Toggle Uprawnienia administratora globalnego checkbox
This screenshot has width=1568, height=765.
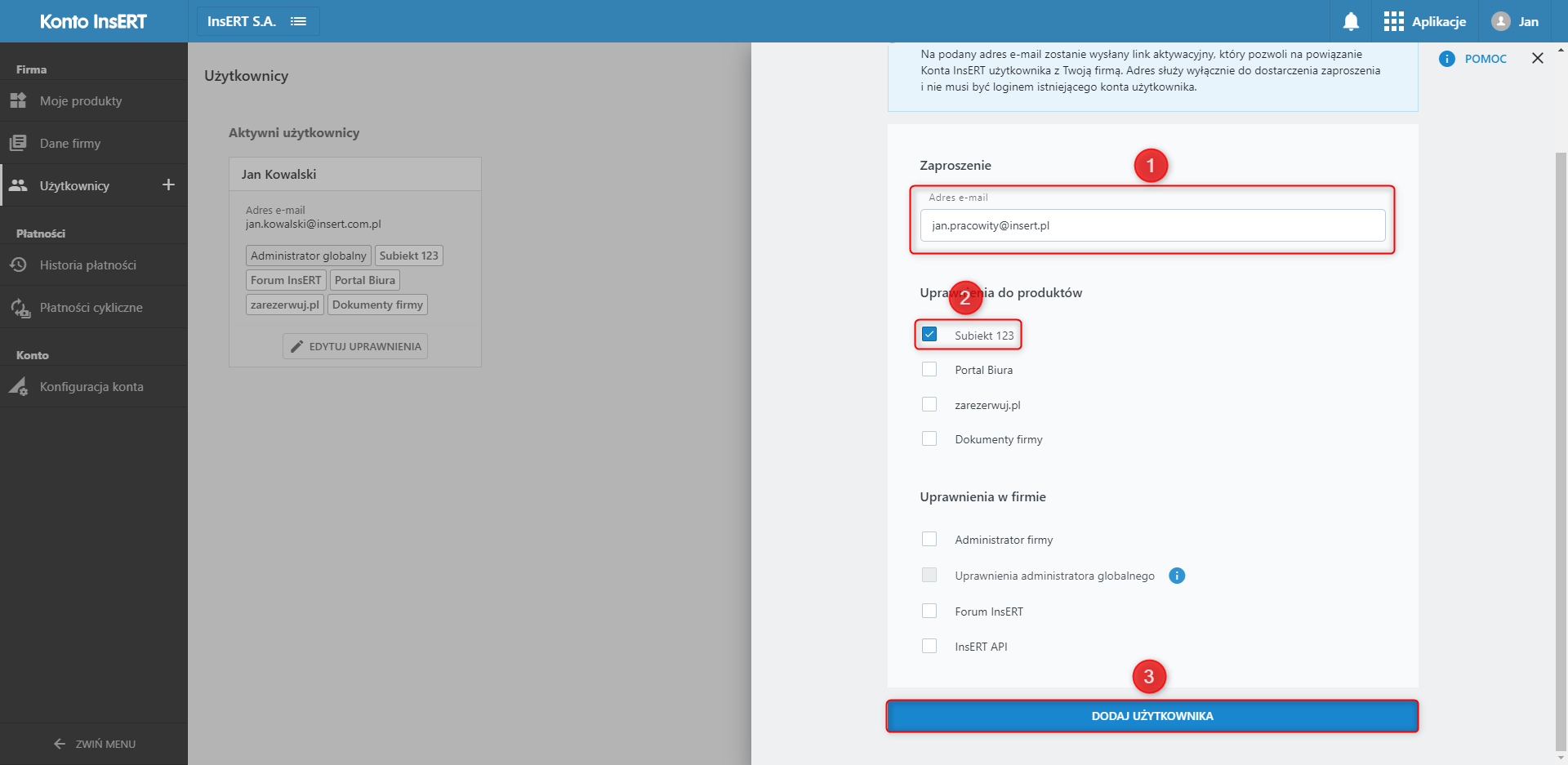929,575
